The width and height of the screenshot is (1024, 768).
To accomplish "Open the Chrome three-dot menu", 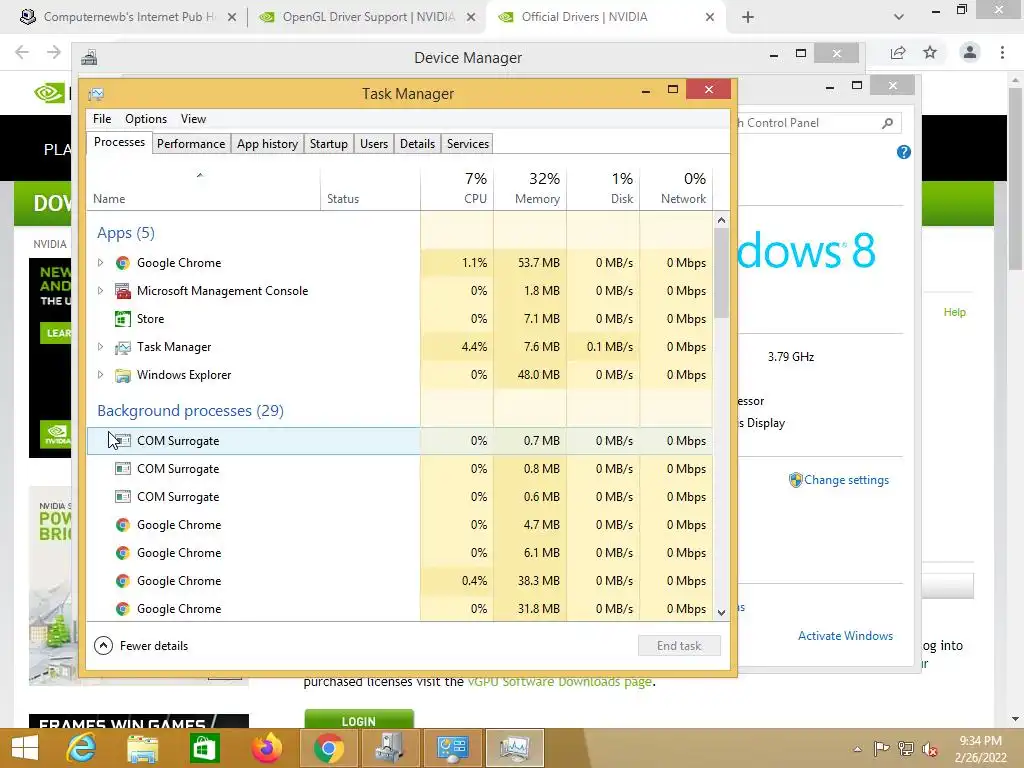I will pos(1002,52).
